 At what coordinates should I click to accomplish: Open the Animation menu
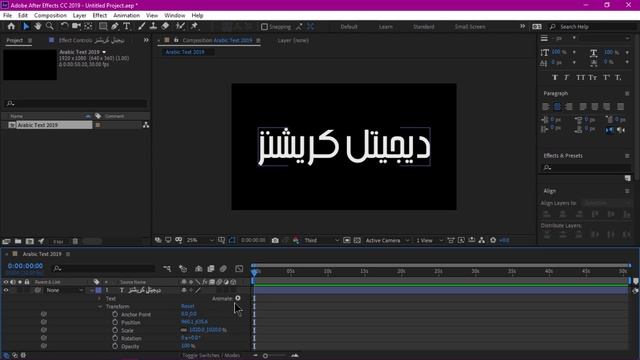click(x=126, y=15)
